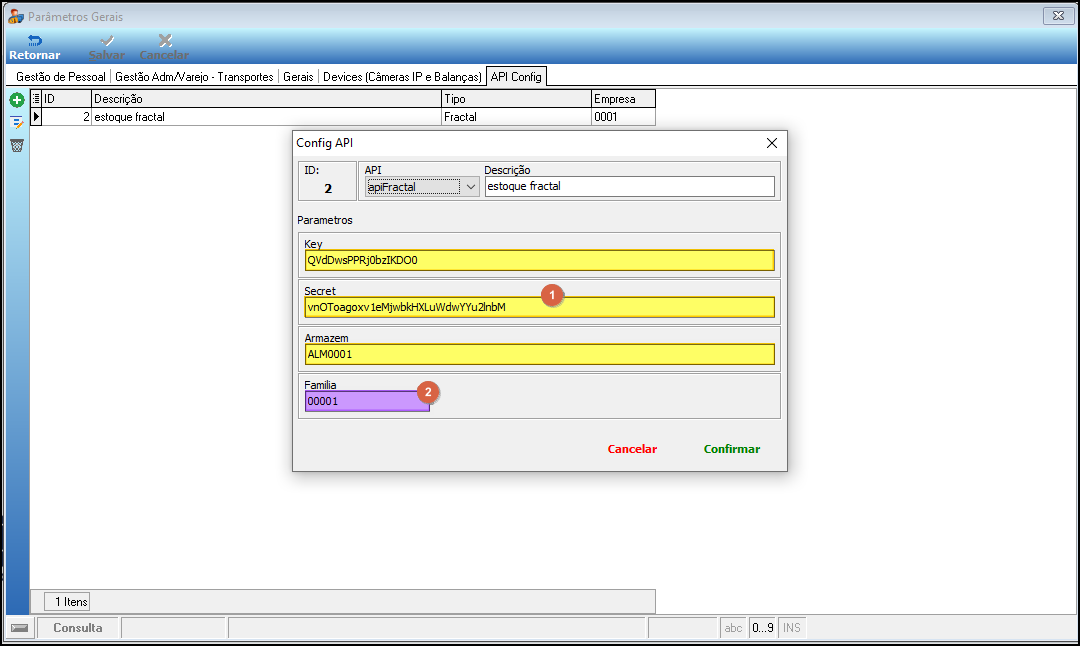Viewport: 1080px width, 646px height.
Task: Click the Tipo column header
Action: 517,98
